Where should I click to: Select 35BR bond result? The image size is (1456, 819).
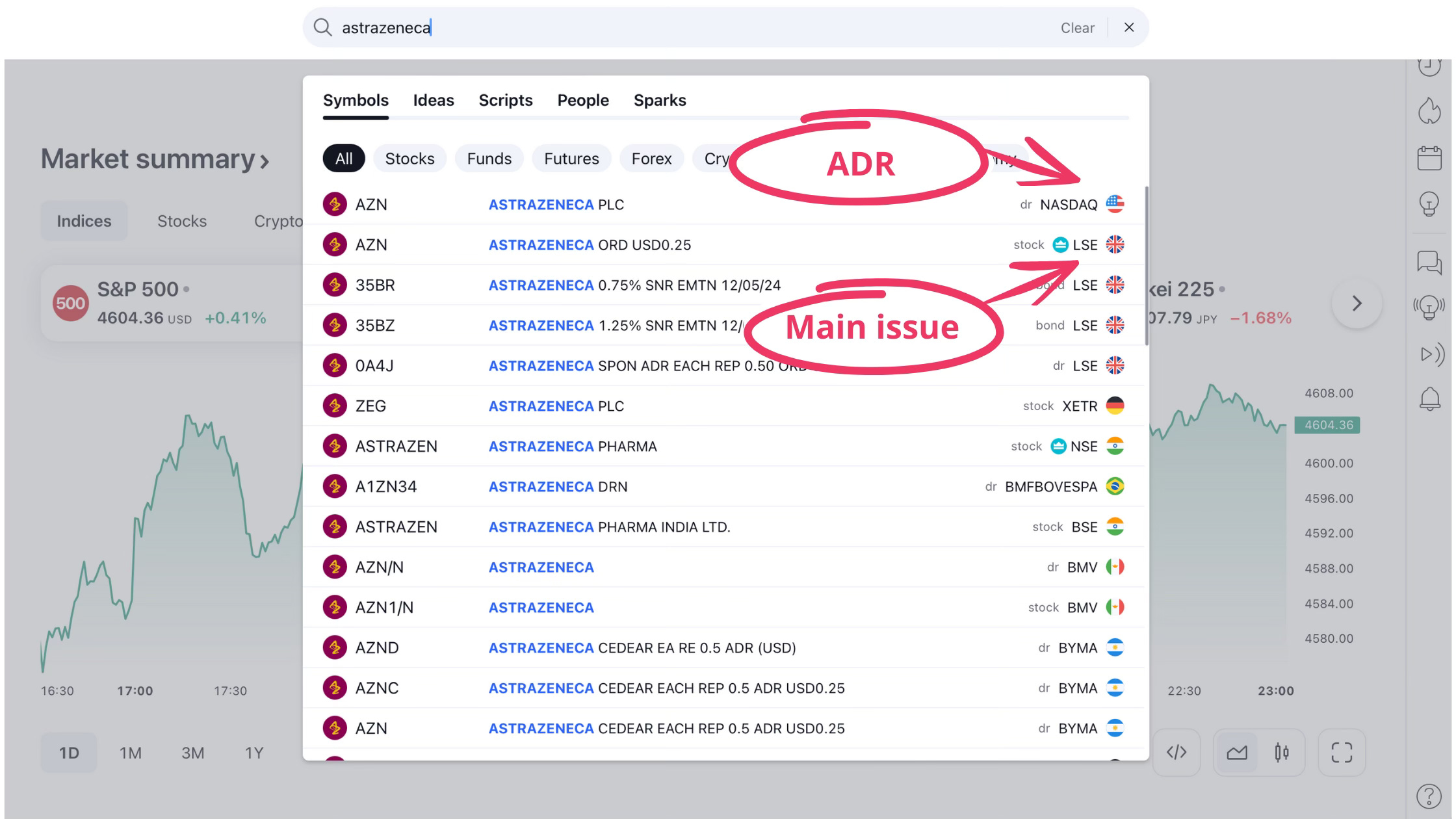point(723,285)
